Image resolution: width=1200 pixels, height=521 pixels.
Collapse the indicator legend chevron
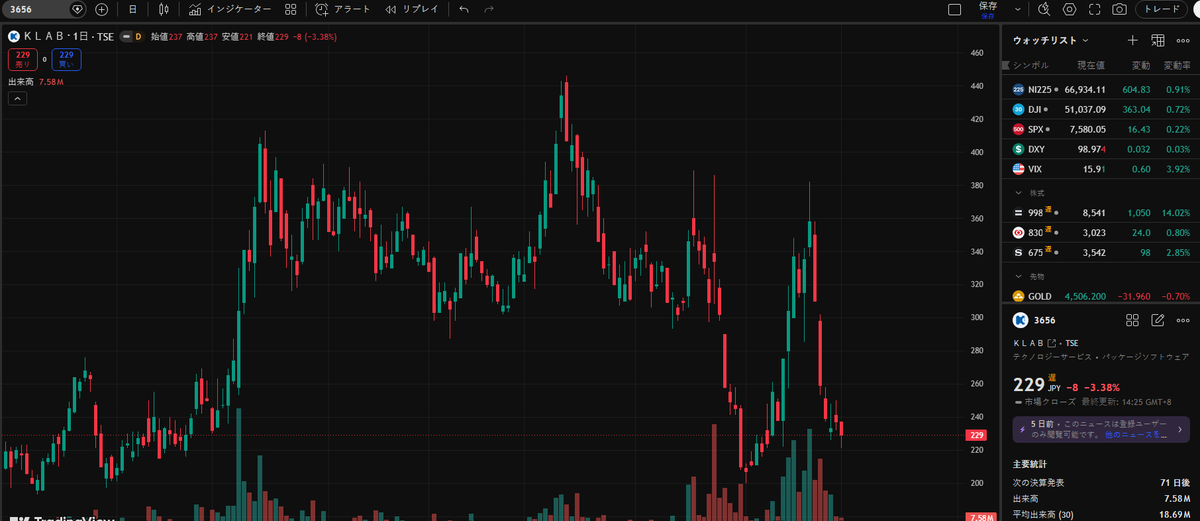[x=17, y=98]
